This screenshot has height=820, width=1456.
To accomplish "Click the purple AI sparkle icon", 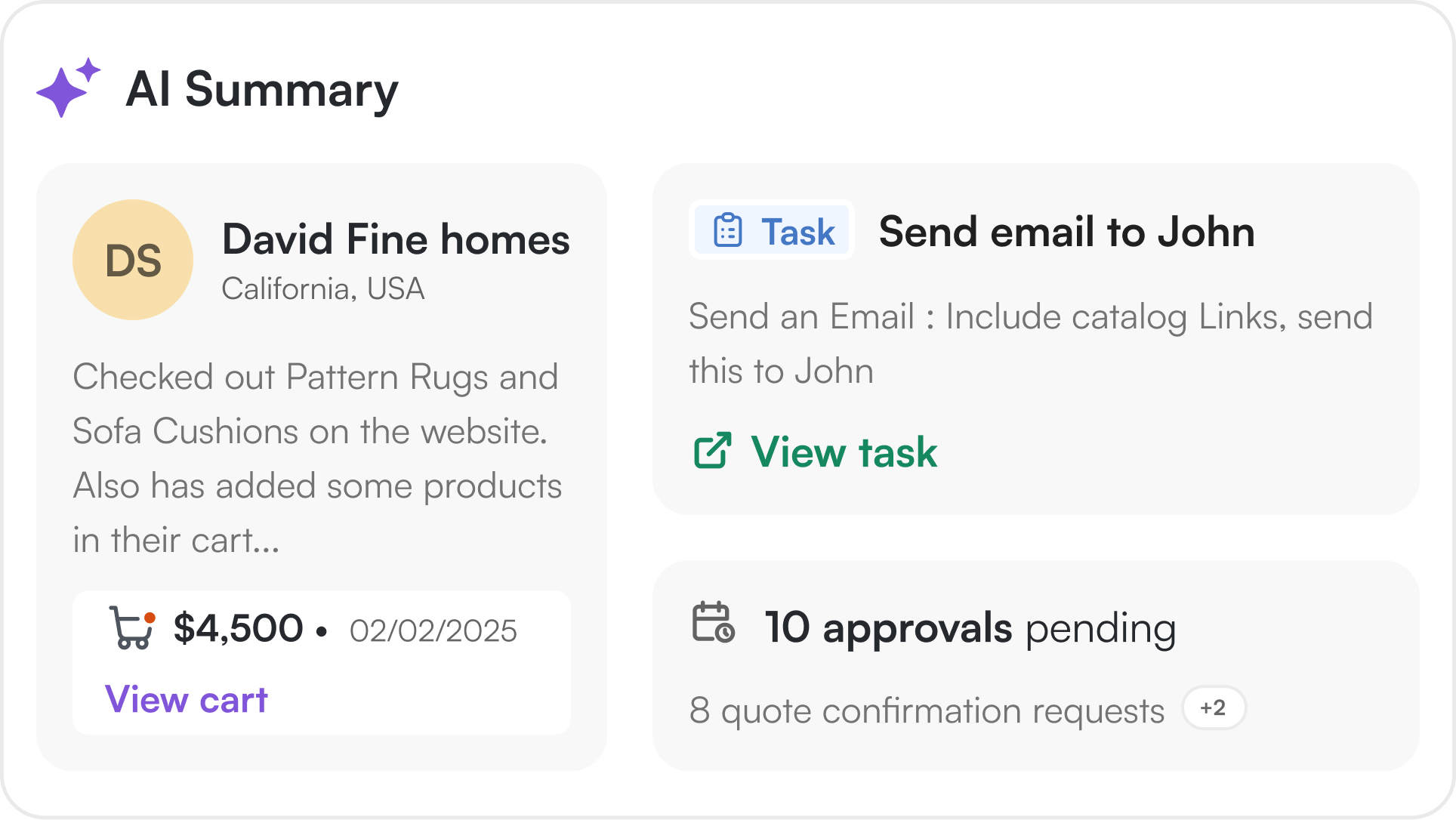I will (x=66, y=89).
